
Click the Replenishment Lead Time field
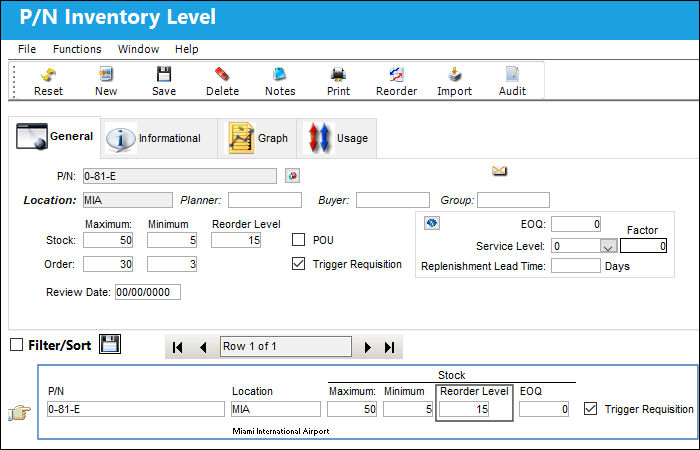(x=576, y=266)
